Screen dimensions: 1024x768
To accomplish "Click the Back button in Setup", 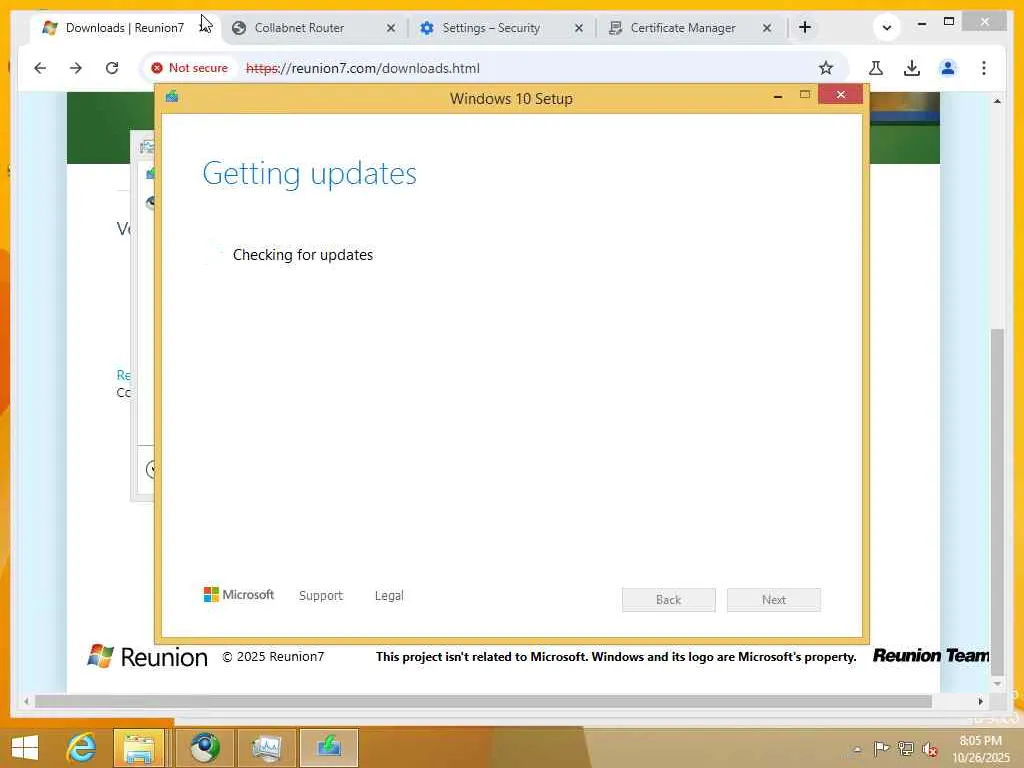I will pyautogui.click(x=669, y=600).
